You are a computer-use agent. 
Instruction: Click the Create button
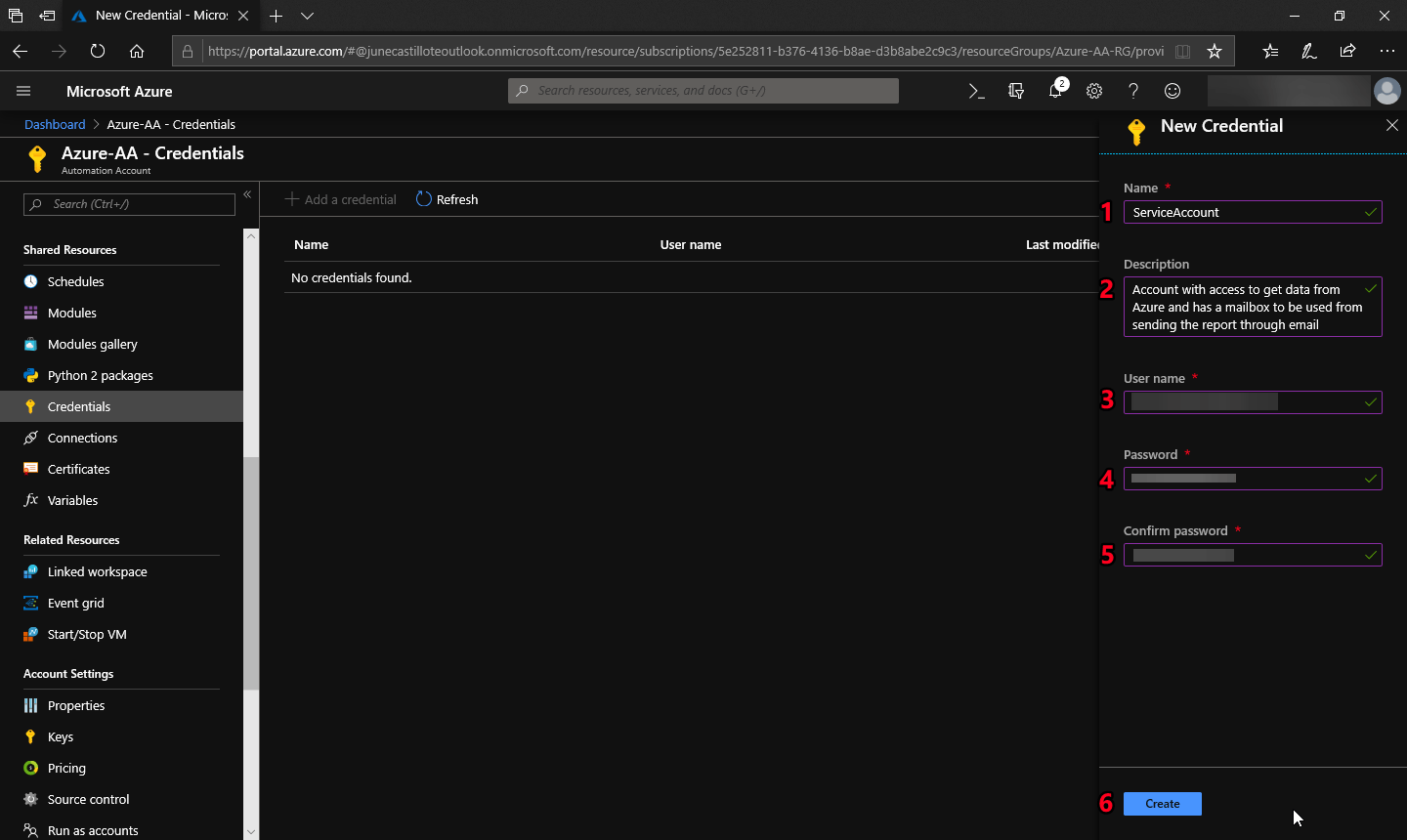[x=1162, y=804]
